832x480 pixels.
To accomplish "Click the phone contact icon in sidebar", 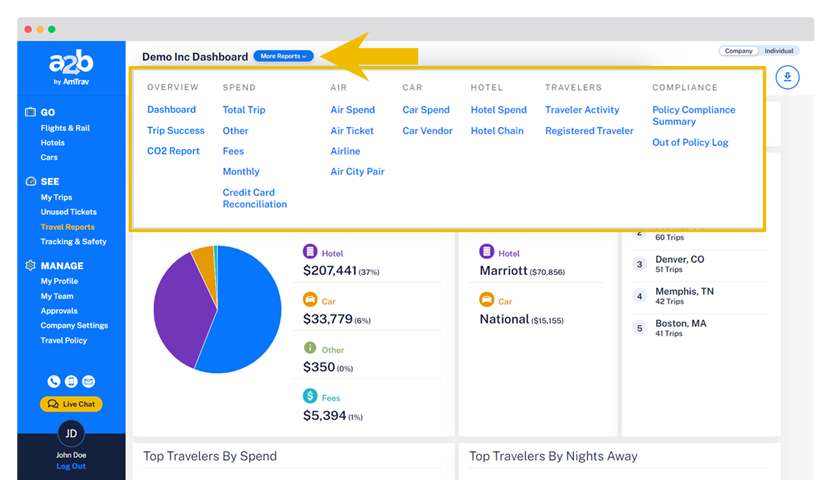I will pyautogui.click(x=54, y=381).
